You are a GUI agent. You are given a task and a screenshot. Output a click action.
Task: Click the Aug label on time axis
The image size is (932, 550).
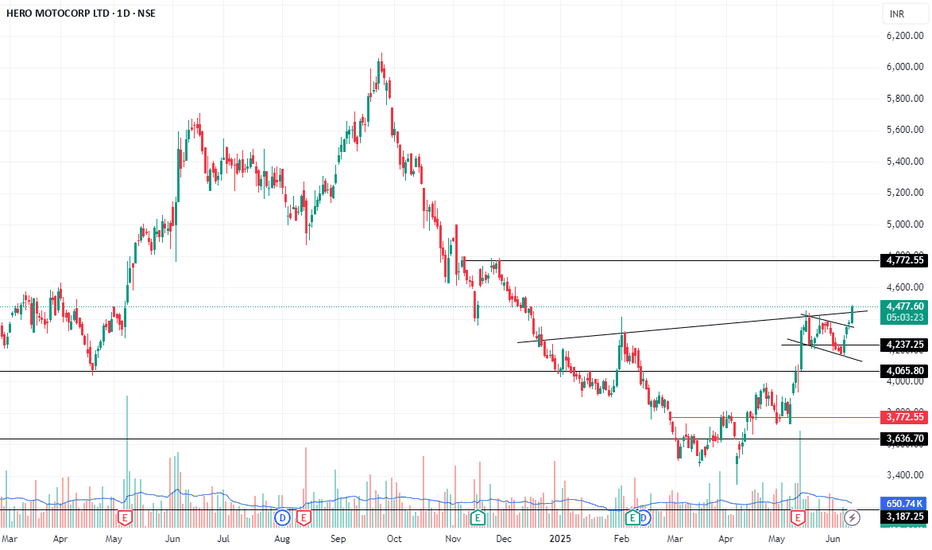[x=282, y=539]
